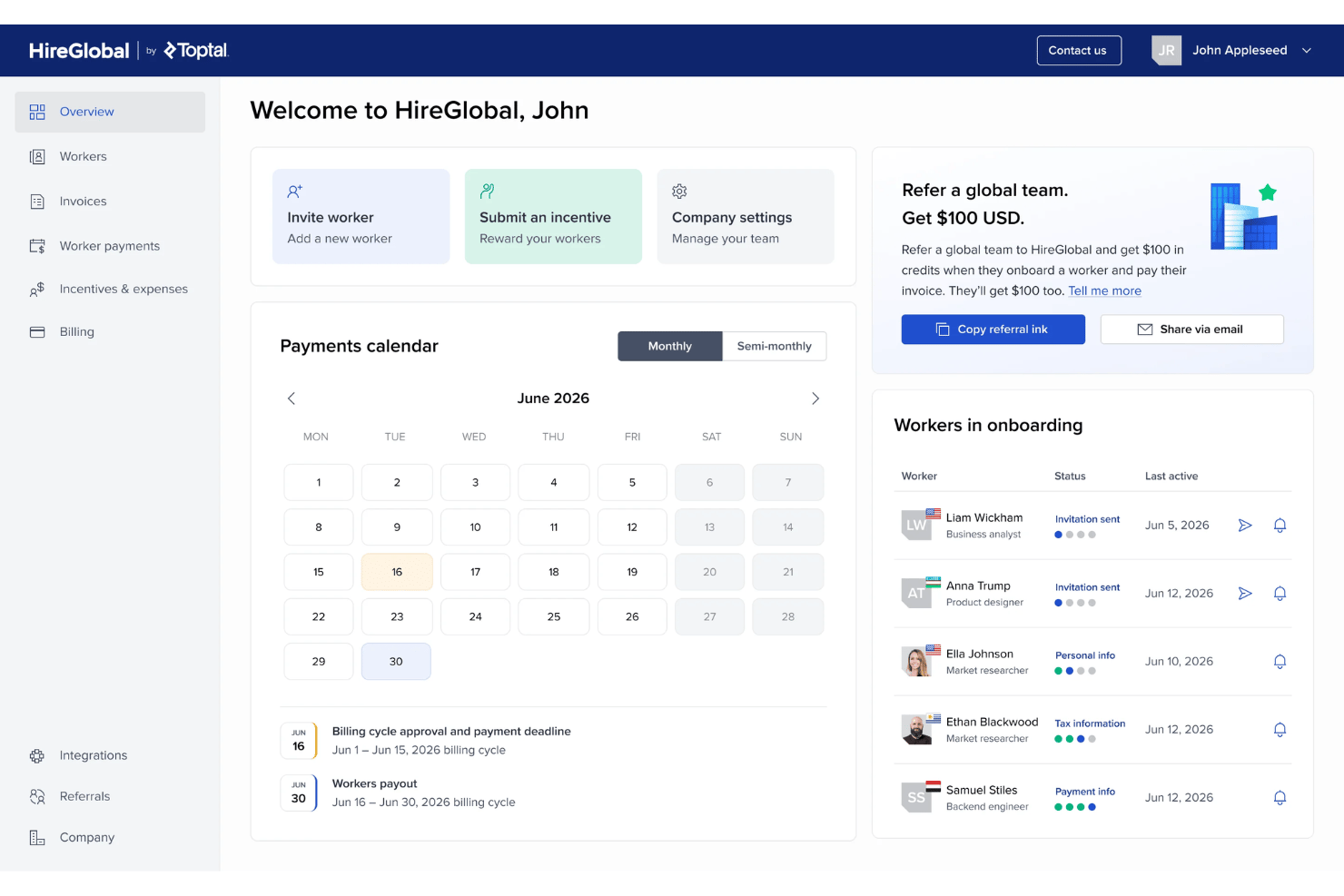Screen dimensions: 1344x896
Task: Click the Jun 30 date badge in events list
Action: coord(299,793)
